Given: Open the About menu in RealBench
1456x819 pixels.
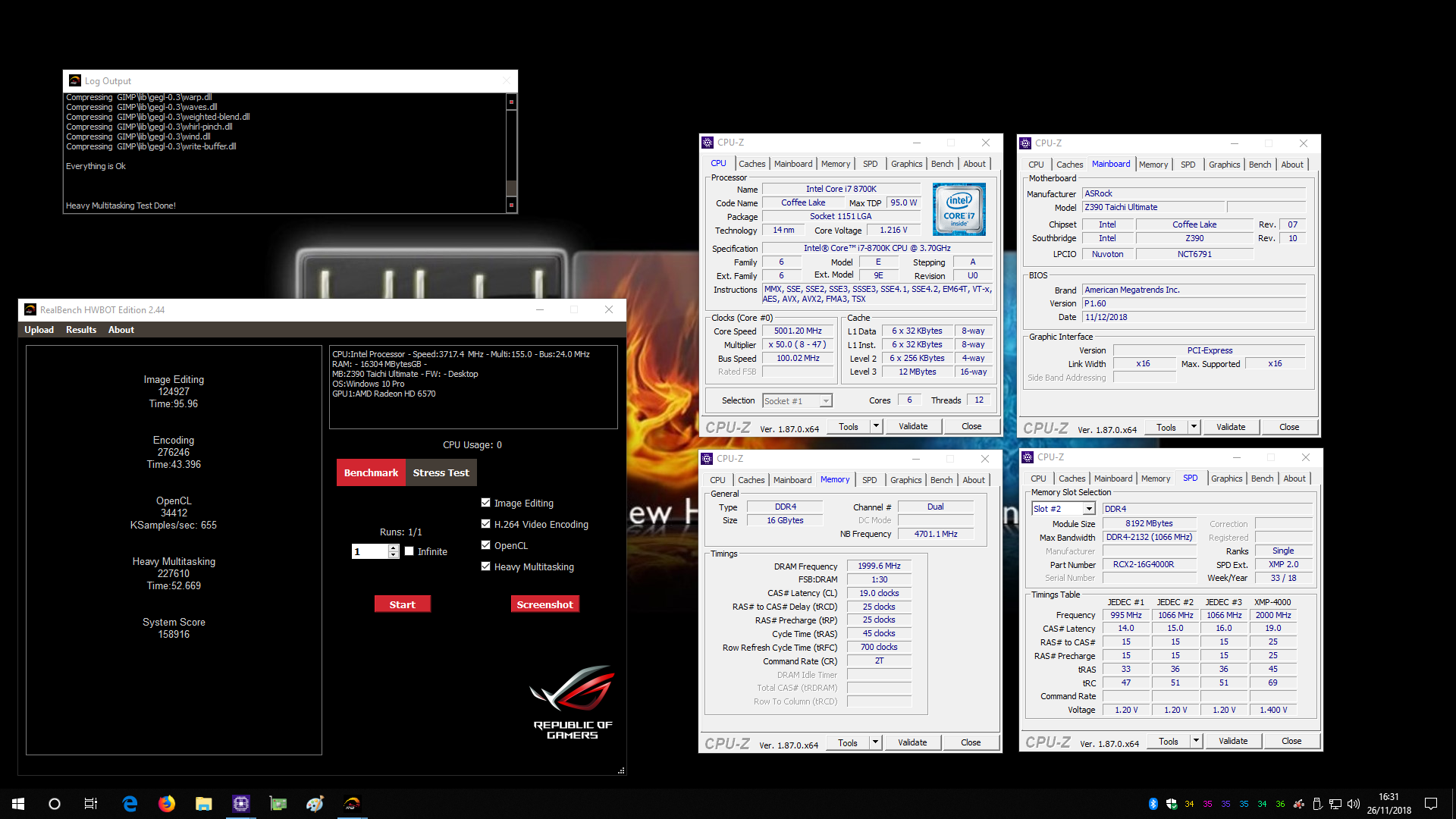Looking at the screenshot, I should pyautogui.click(x=121, y=330).
